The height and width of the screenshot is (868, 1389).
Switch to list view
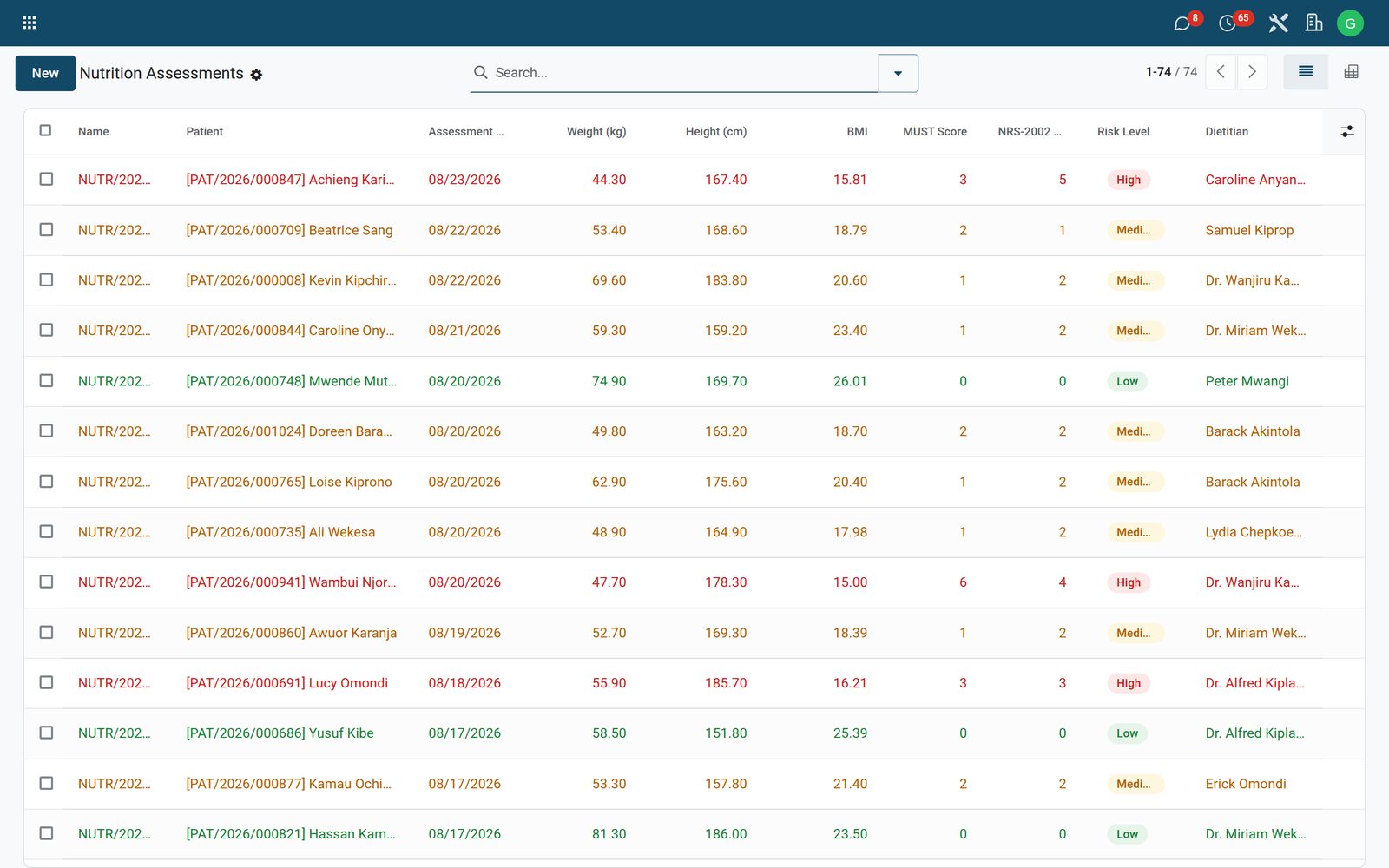pyautogui.click(x=1306, y=72)
